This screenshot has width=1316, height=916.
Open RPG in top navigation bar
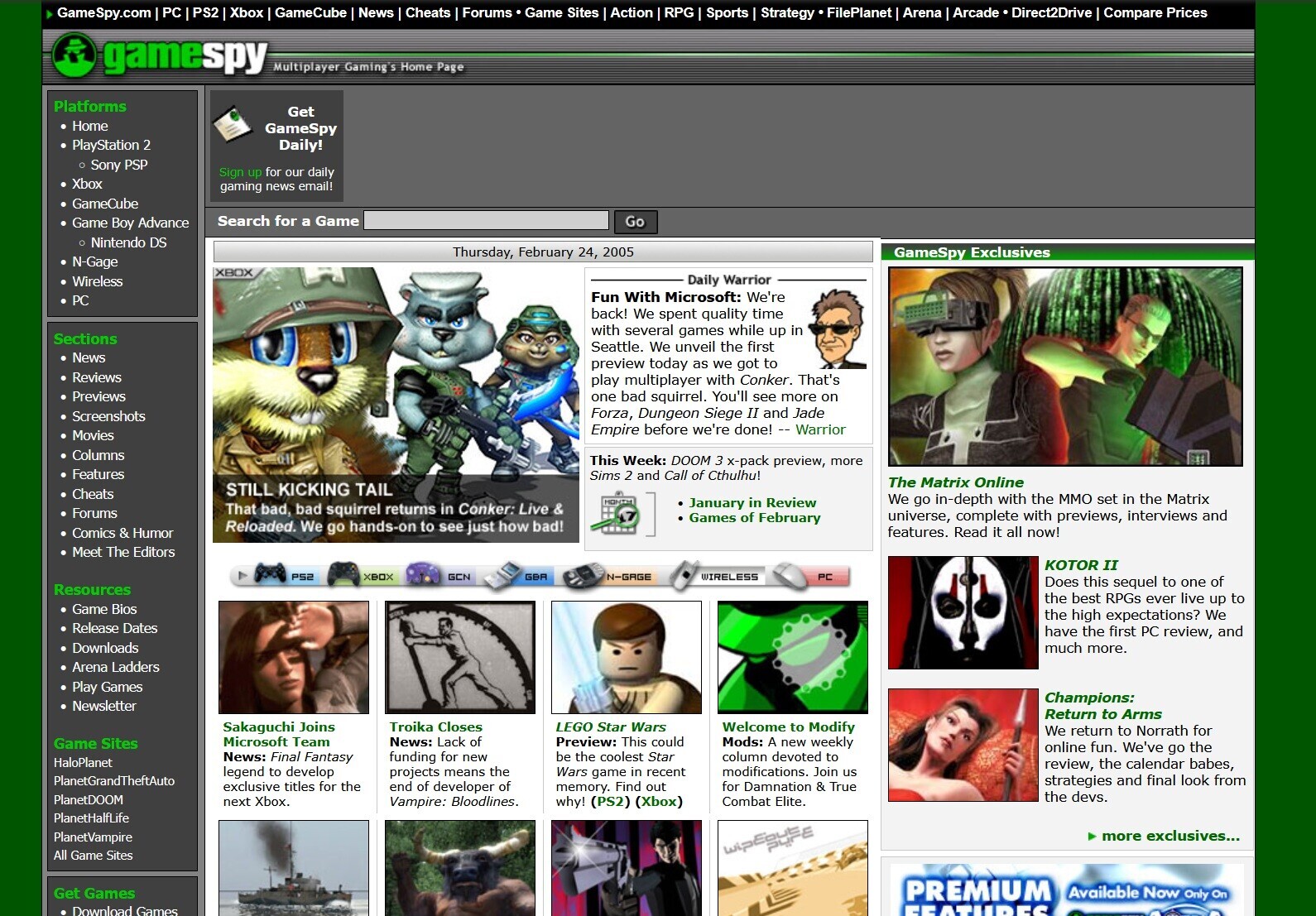[x=679, y=12]
